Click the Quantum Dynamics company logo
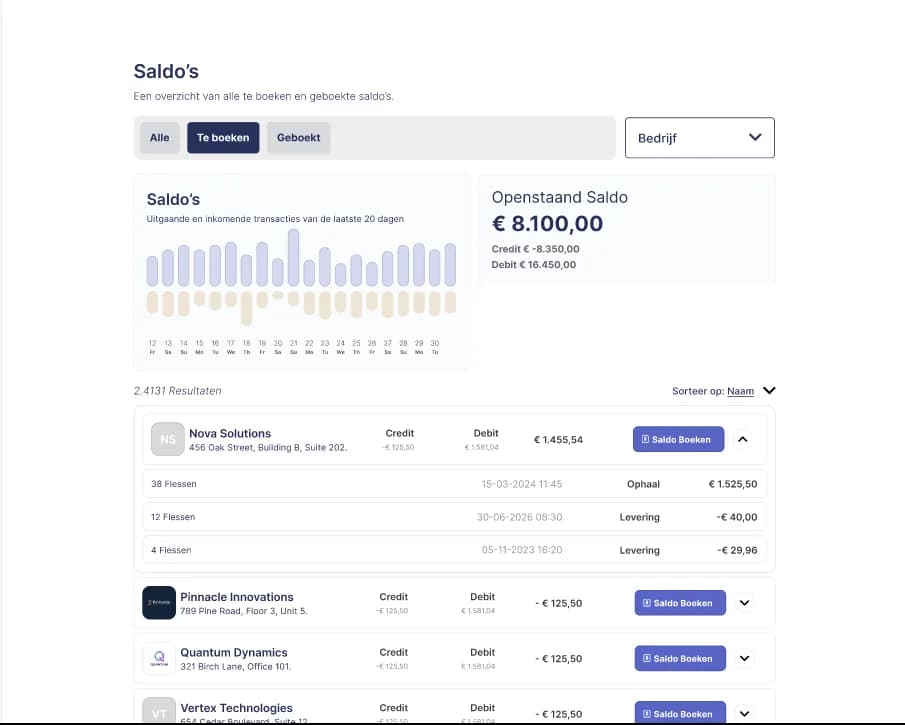The width and height of the screenshot is (905, 725). [x=159, y=658]
